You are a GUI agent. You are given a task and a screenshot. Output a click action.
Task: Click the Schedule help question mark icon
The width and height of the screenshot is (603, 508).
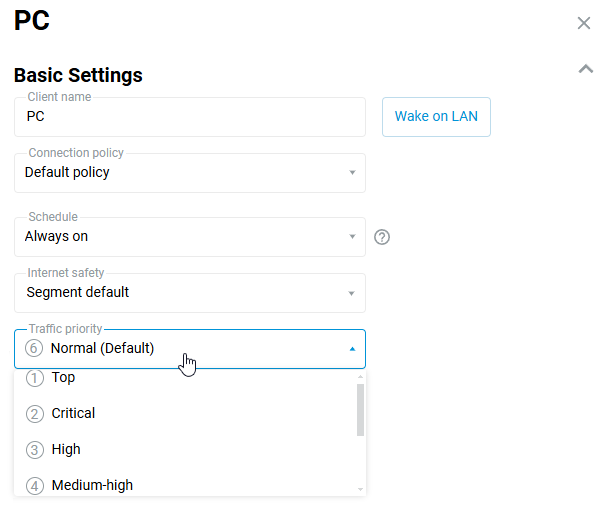pyautogui.click(x=381, y=237)
